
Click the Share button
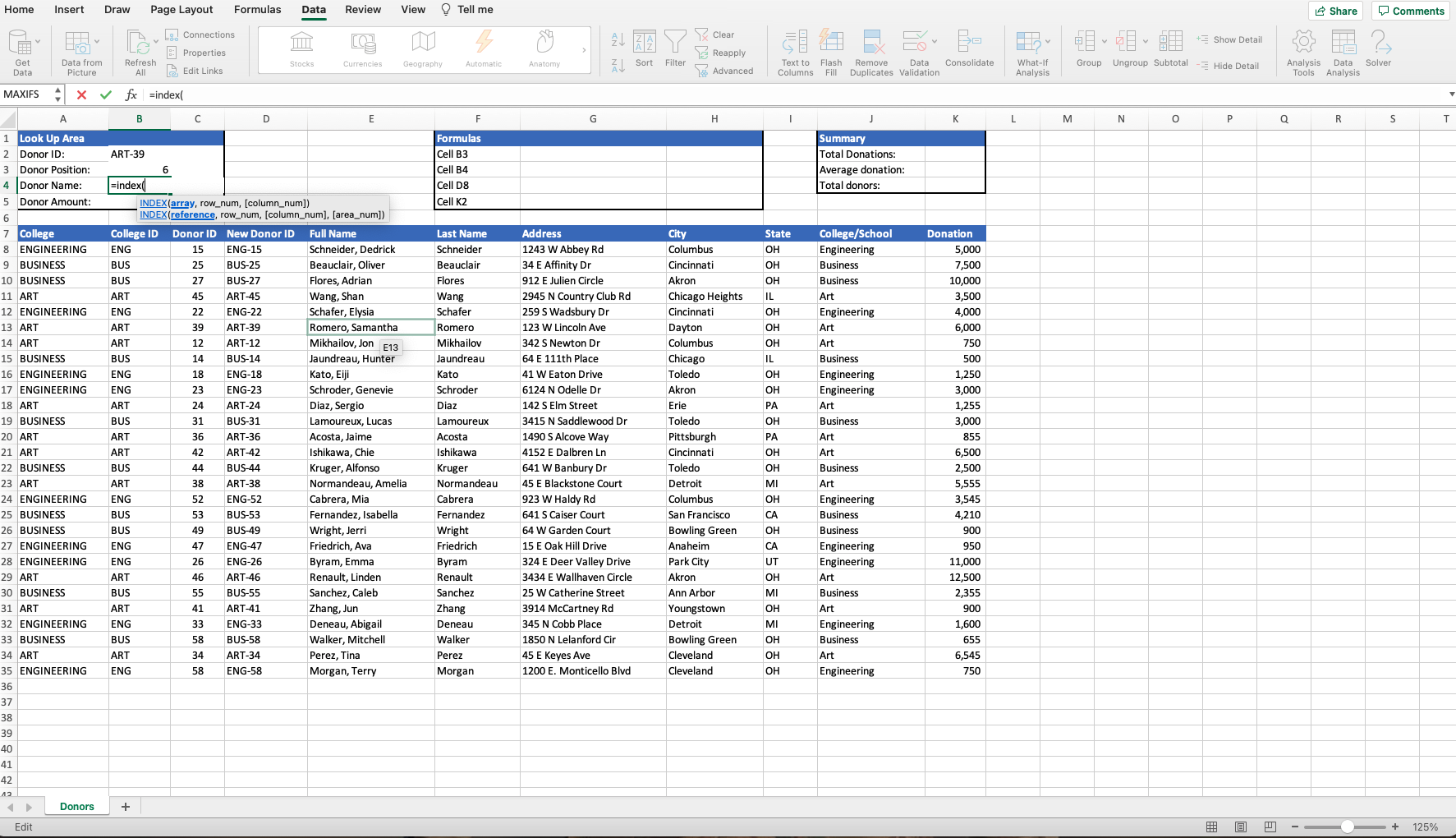[x=1335, y=11]
